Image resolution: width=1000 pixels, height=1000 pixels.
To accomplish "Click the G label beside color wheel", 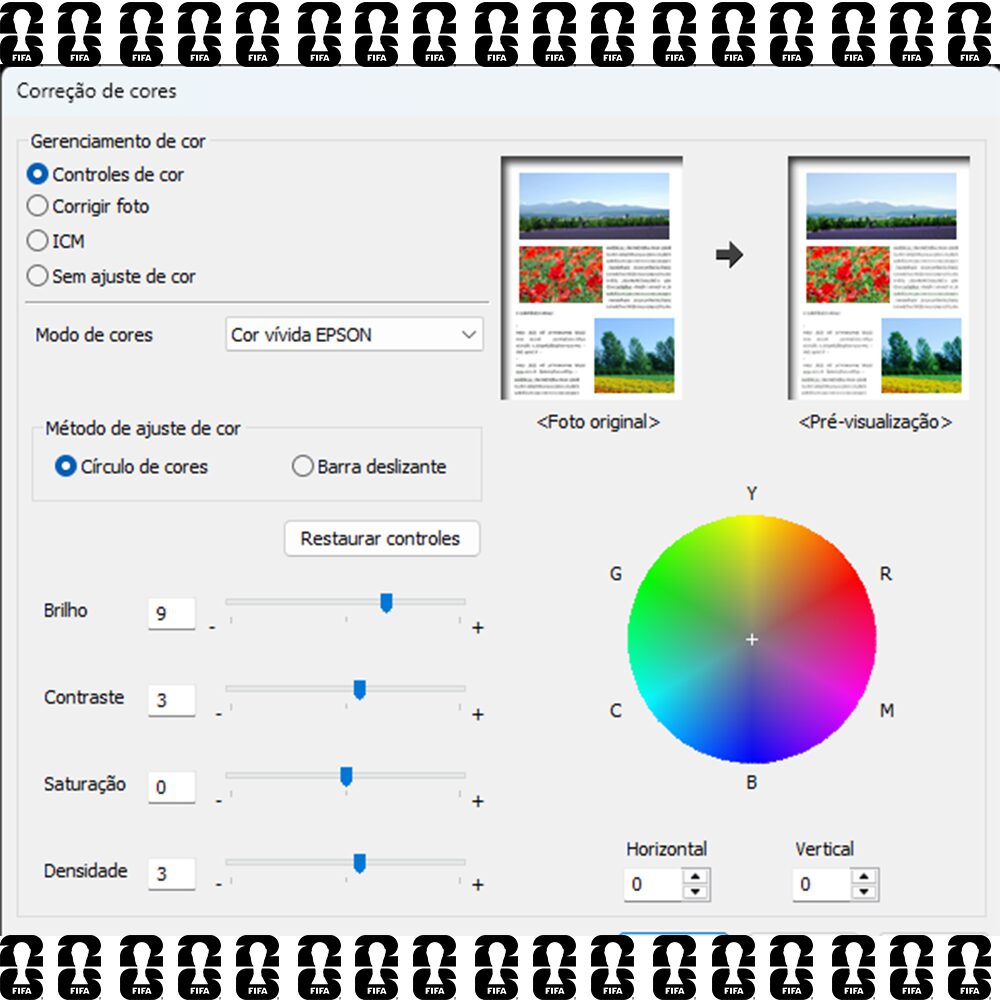I will 615,573.
